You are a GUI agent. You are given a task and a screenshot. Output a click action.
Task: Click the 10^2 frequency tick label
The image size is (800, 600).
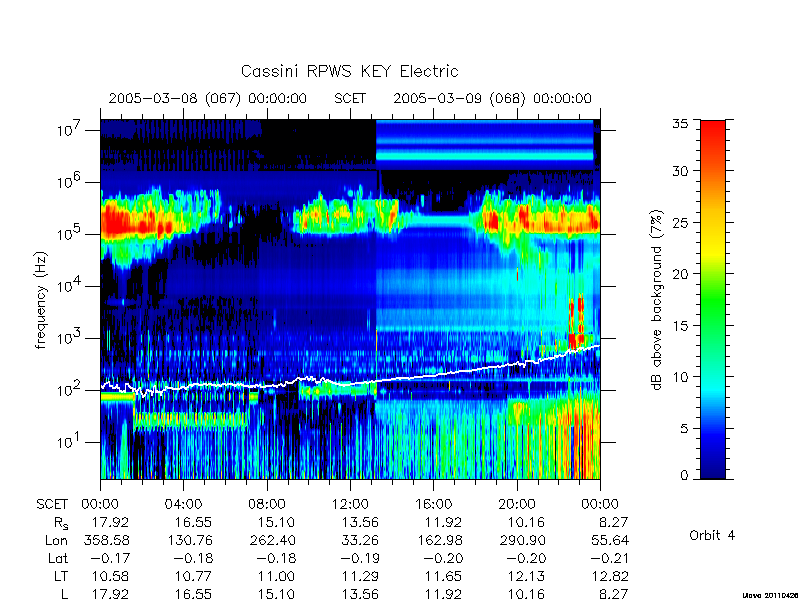coord(70,390)
